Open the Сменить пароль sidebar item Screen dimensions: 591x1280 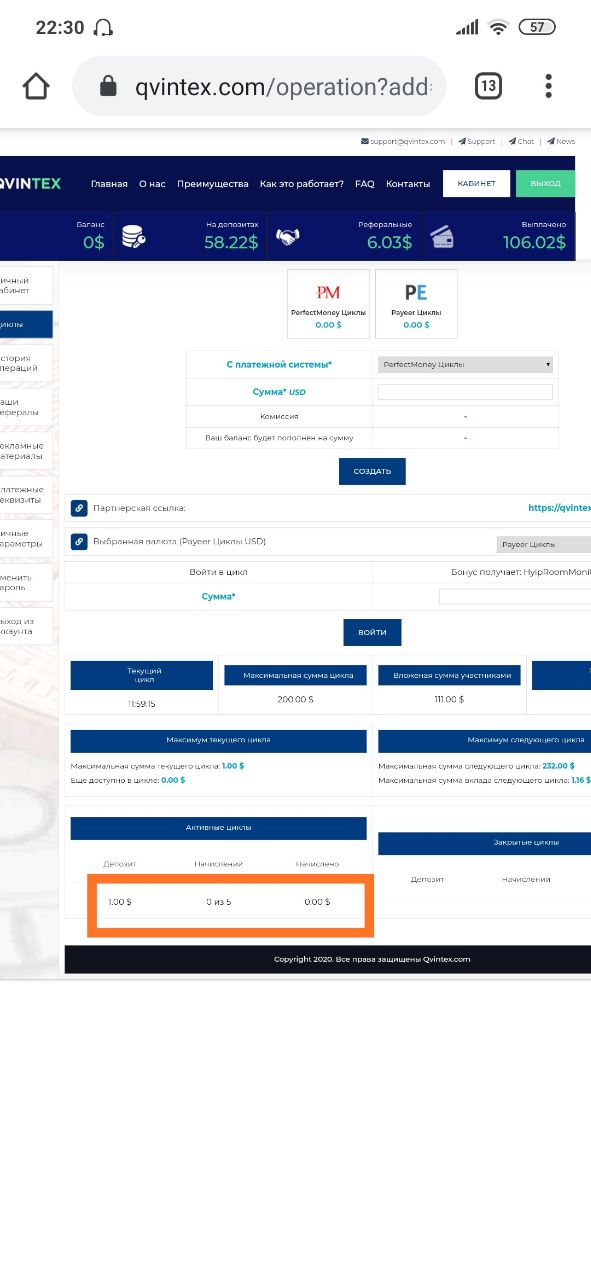(x=26, y=582)
